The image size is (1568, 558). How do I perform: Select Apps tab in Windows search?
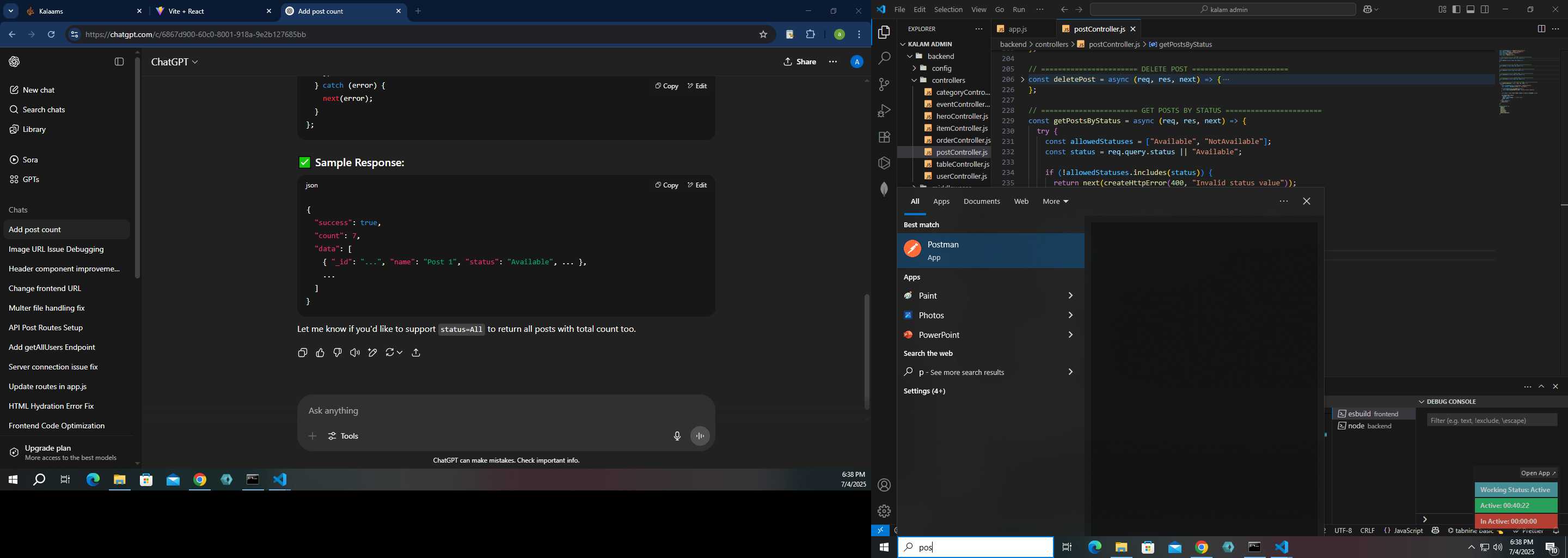click(x=941, y=202)
